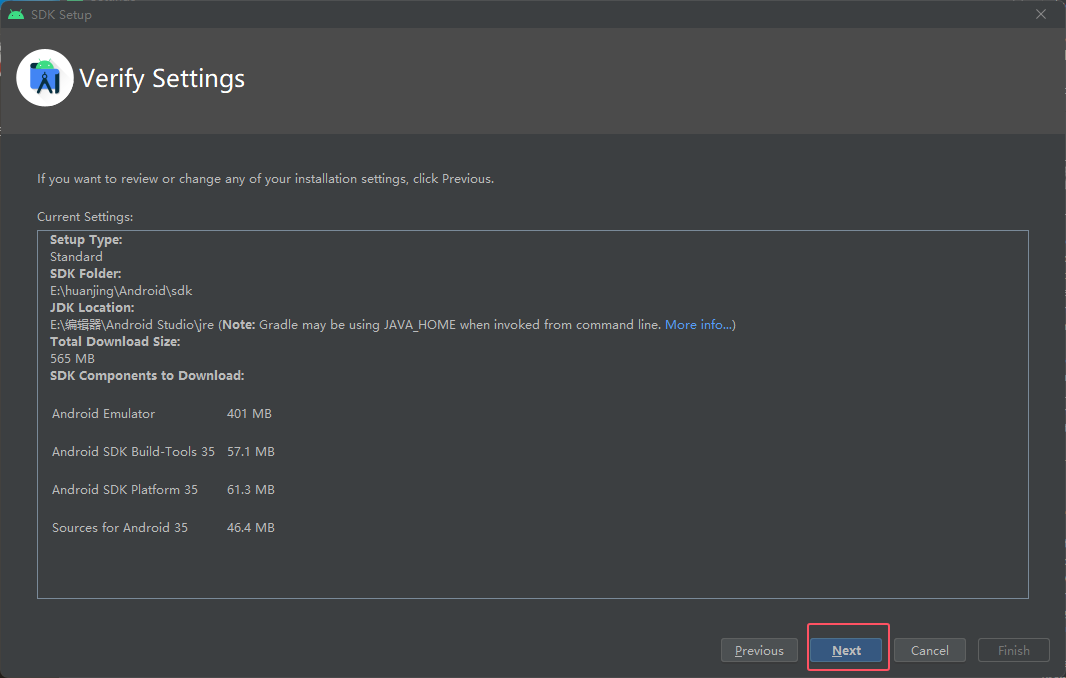Close the SDK Setup dialog

click(x=1041, y=14)
